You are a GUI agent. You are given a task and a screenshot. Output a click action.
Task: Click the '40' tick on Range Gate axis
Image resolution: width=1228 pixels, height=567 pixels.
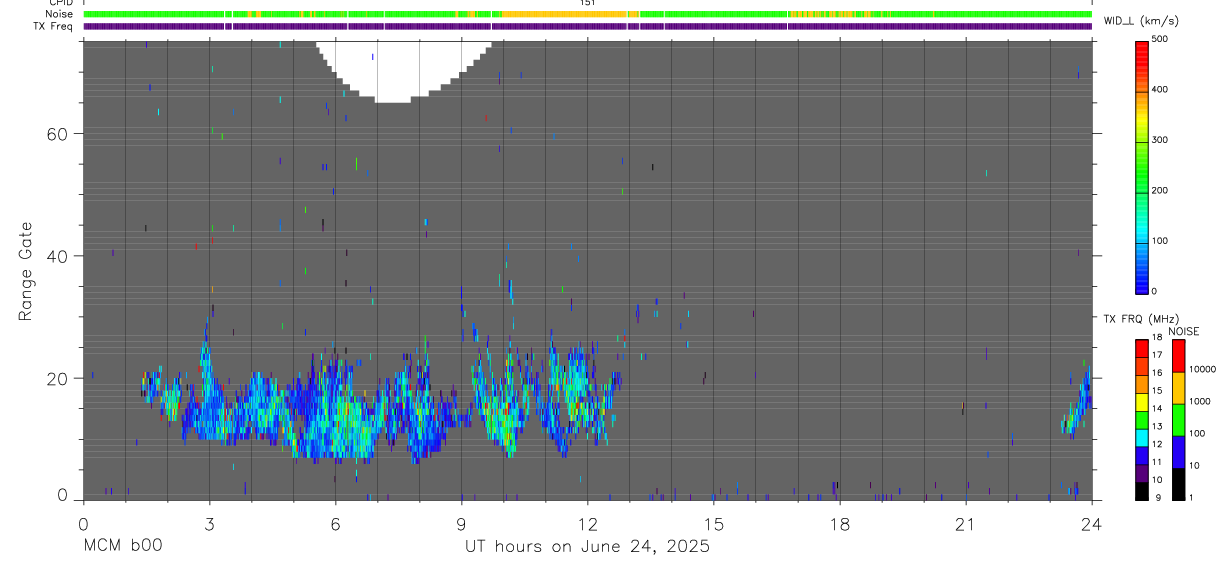pos(57,256)
